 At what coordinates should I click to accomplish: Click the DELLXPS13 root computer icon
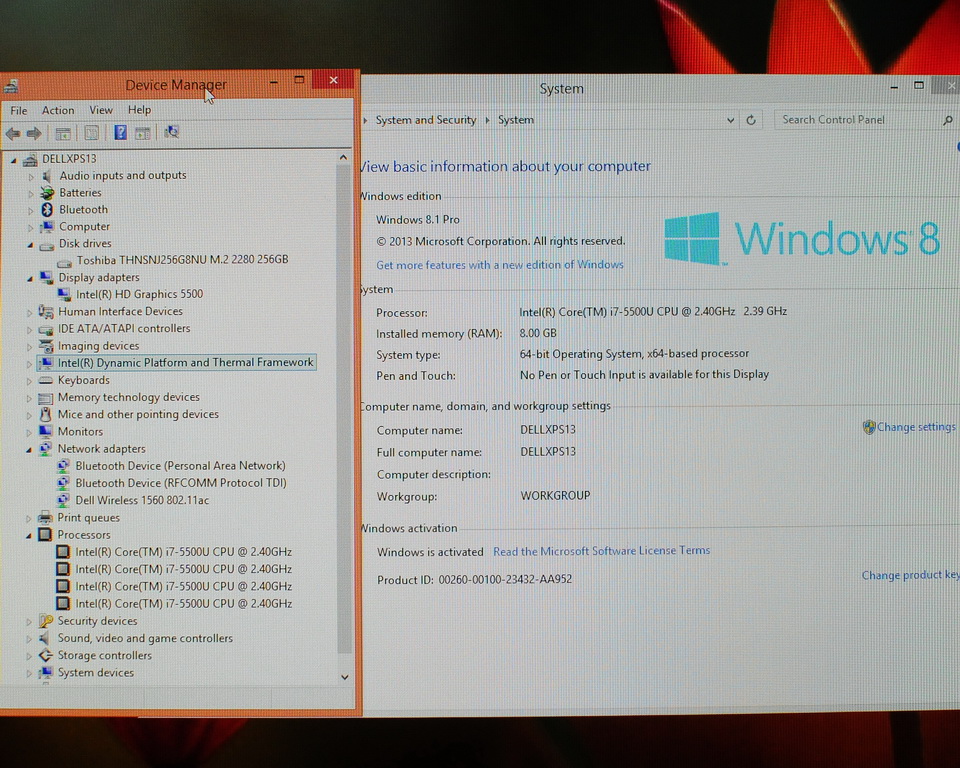click(29, 159)
